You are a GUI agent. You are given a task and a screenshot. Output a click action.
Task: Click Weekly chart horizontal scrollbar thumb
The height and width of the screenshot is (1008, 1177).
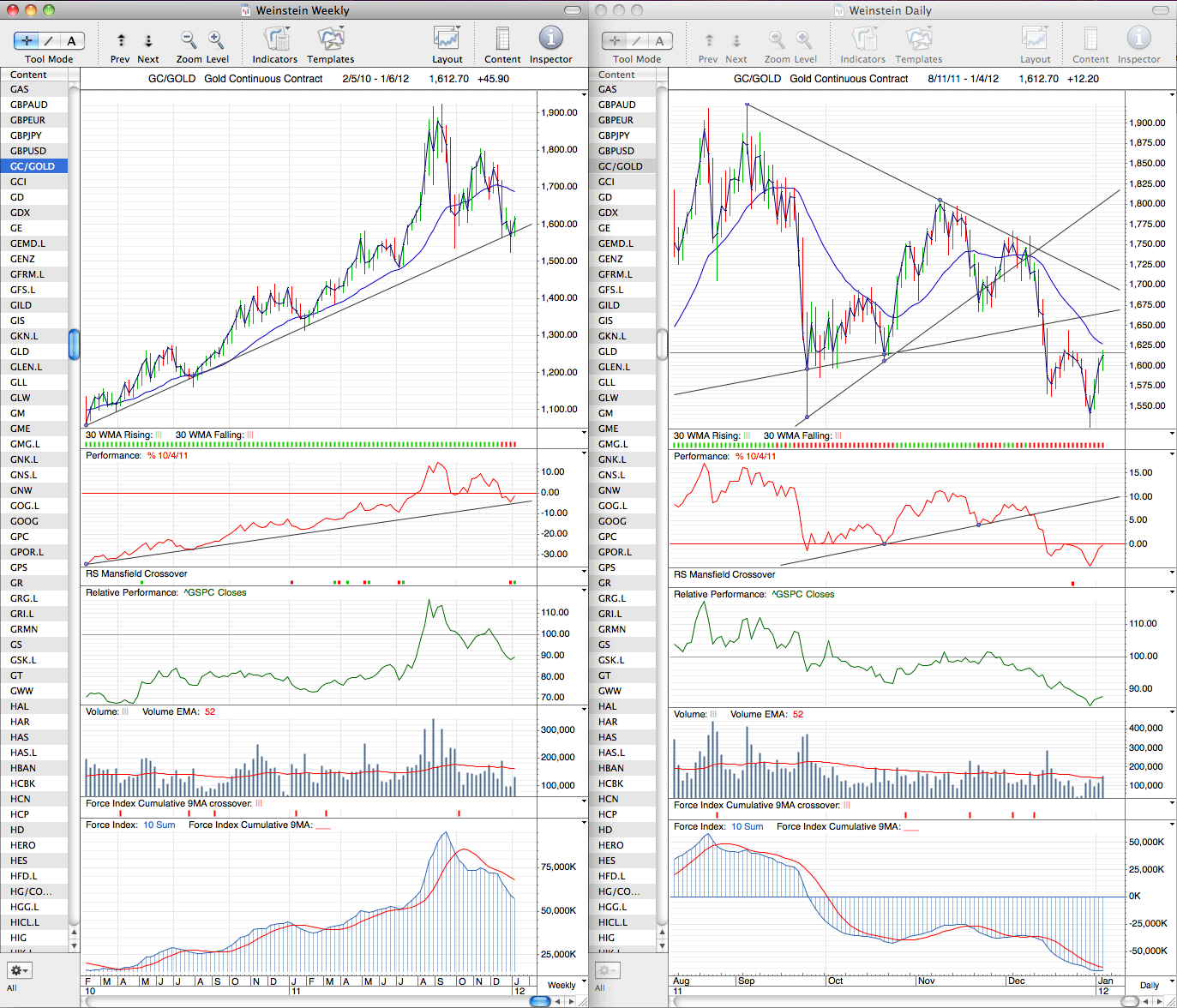click(x=539, y=1000)
